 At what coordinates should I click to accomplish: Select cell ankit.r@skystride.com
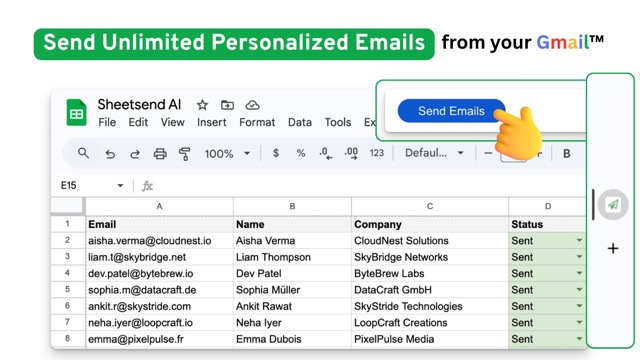160,306
